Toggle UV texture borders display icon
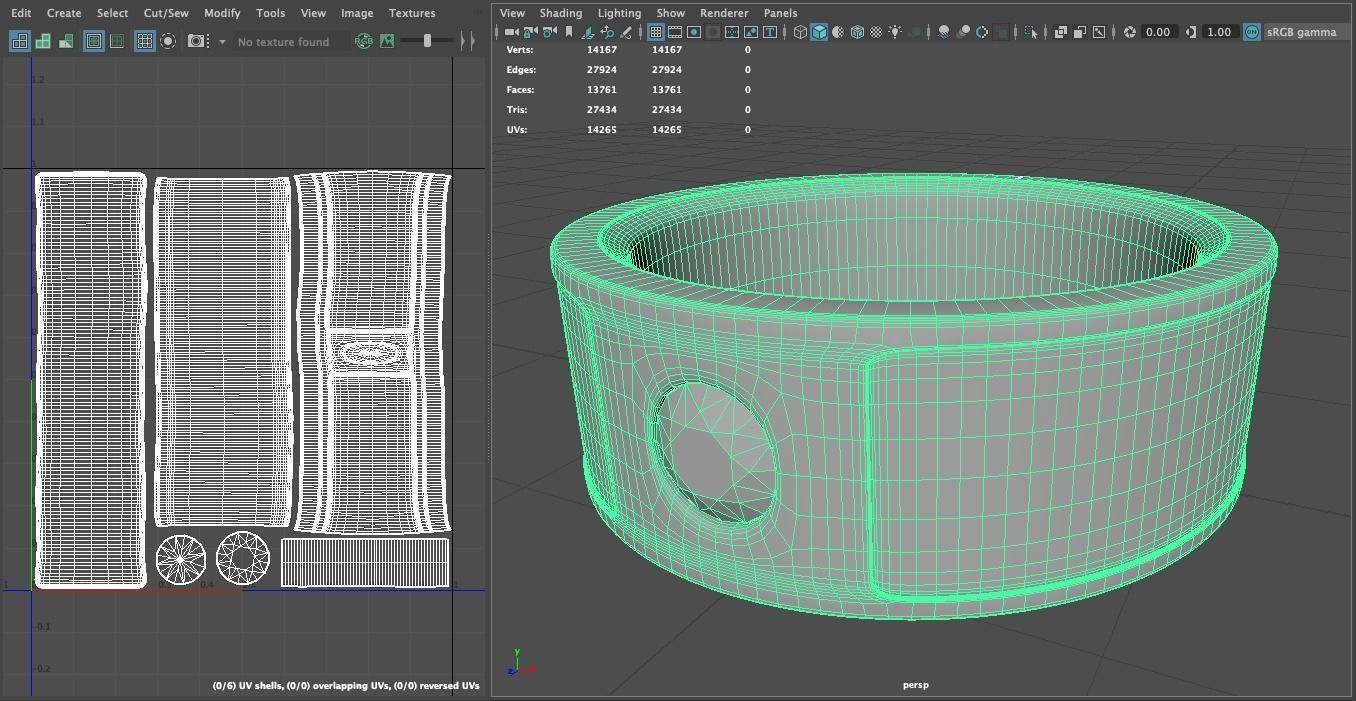Screen dimensions: 1356x701 pos(94,41)
